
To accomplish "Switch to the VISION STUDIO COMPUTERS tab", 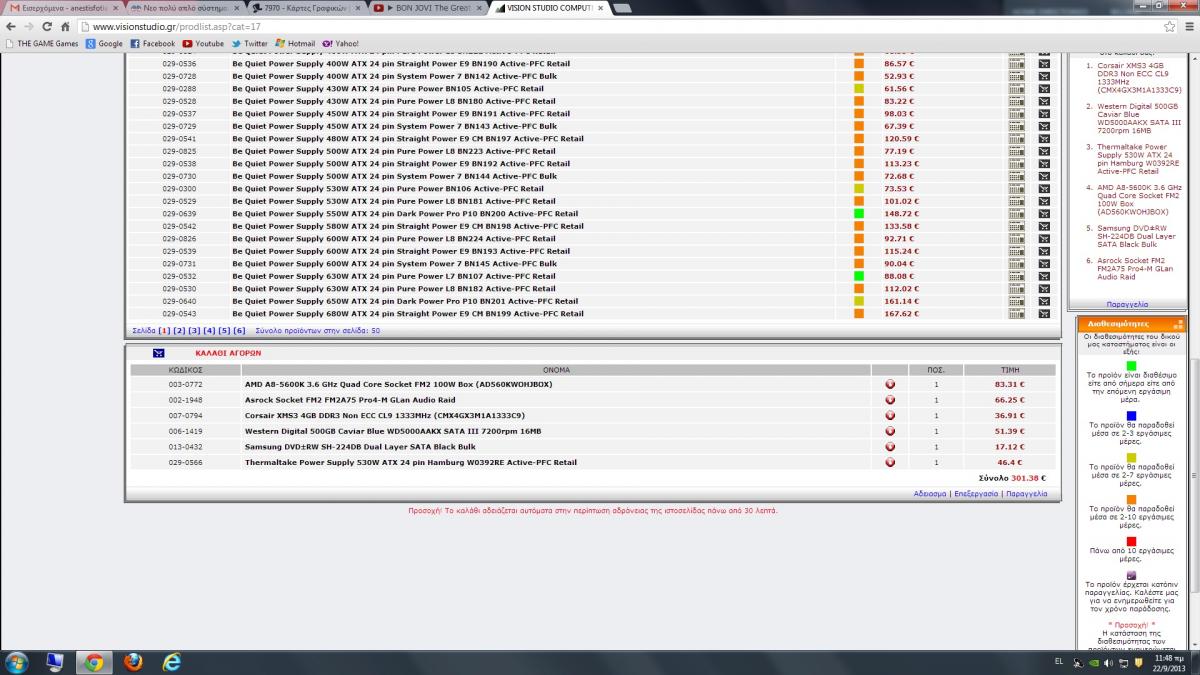I will tap(548, 8).
